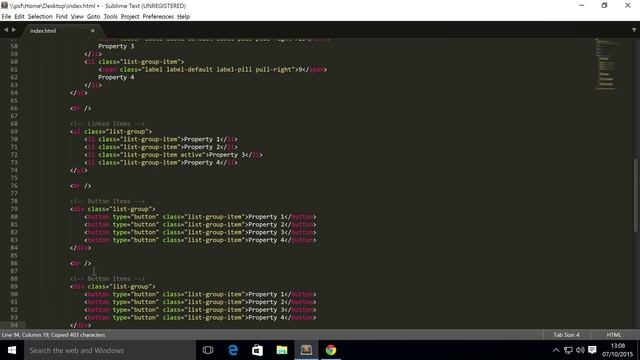Click the 'Button Items' comment on line 88
This screenshot has height=360, width=640.
tap(107, 279)
